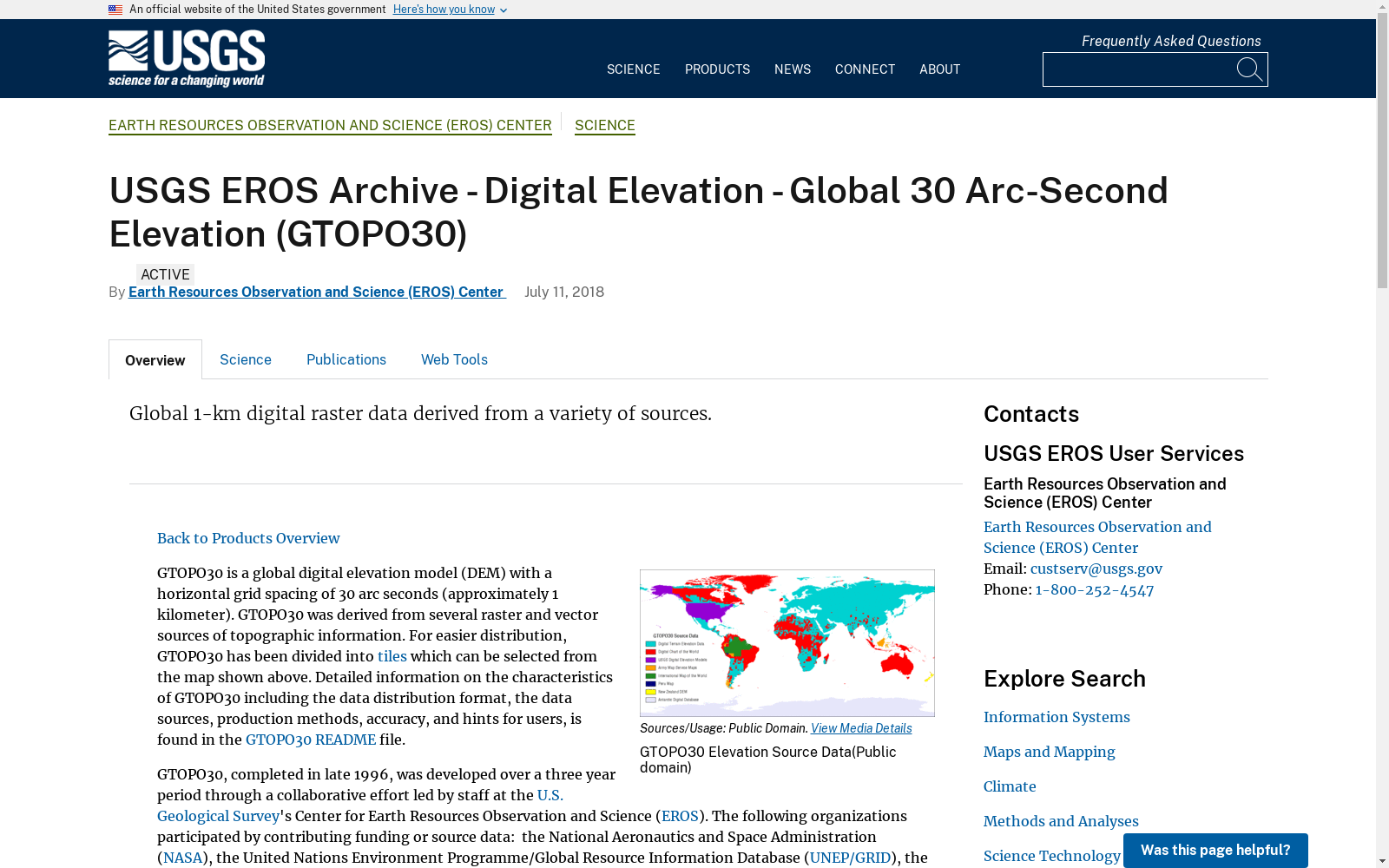Explore Science Technology topic

pyautogui.click(x=1052, y=856)
